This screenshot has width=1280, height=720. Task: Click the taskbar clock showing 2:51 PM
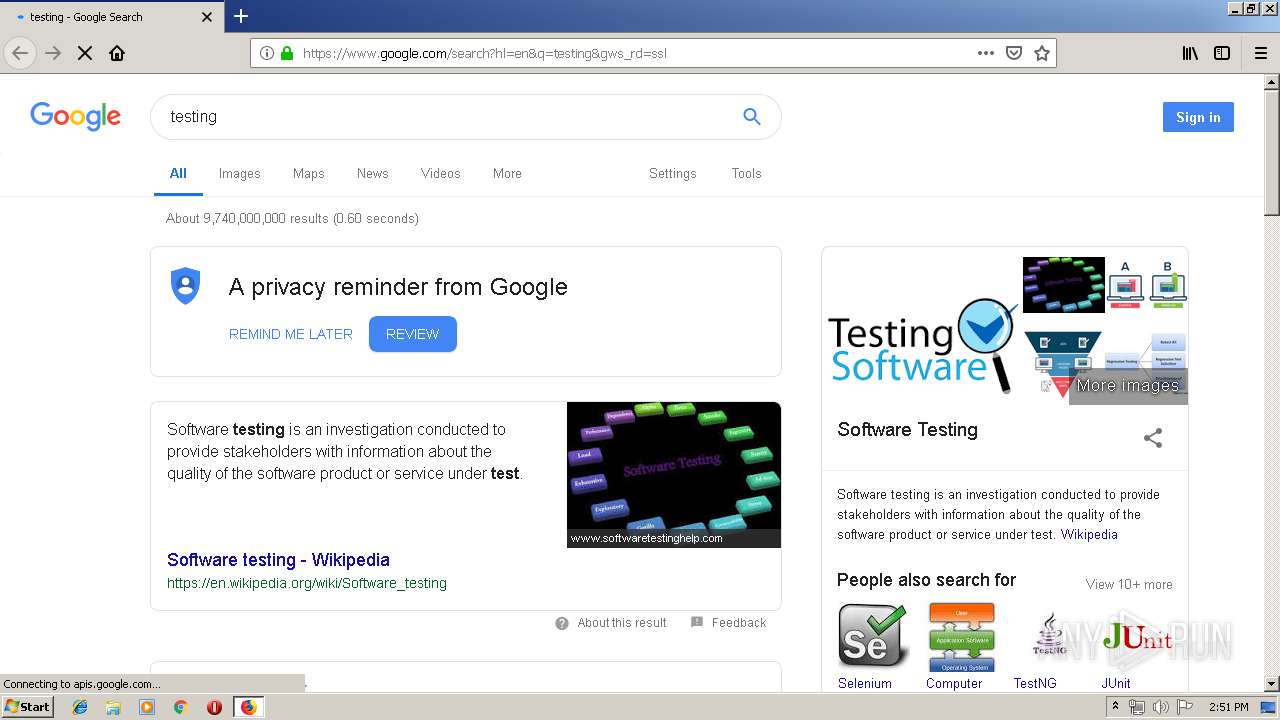[1228, 707]
